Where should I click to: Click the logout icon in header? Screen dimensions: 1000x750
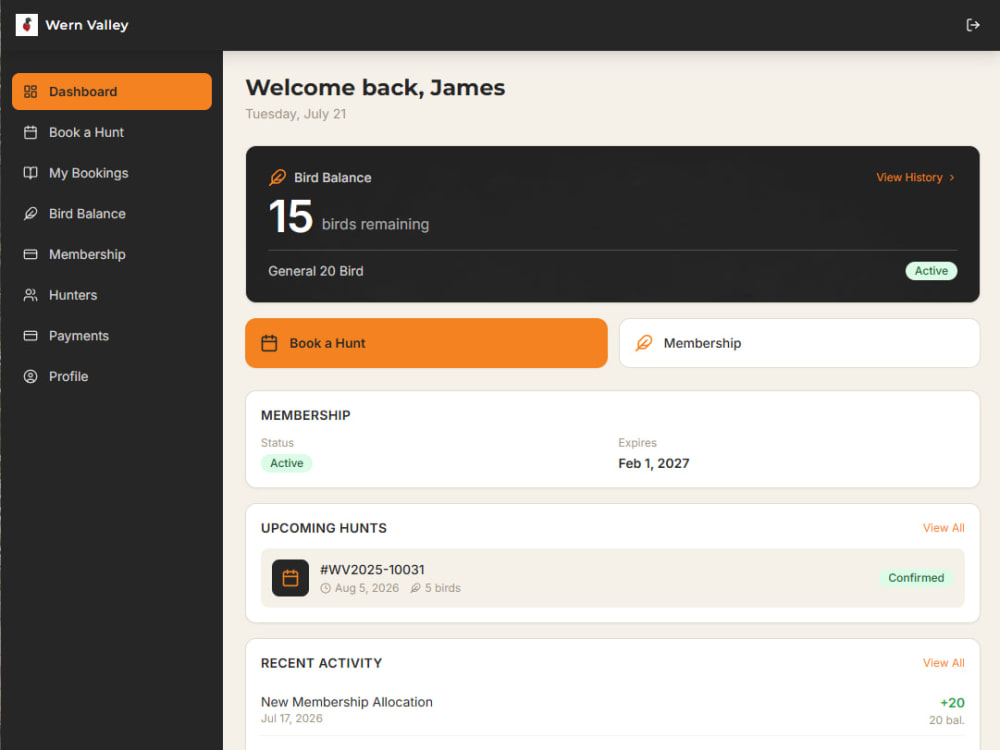pos(973,25)
